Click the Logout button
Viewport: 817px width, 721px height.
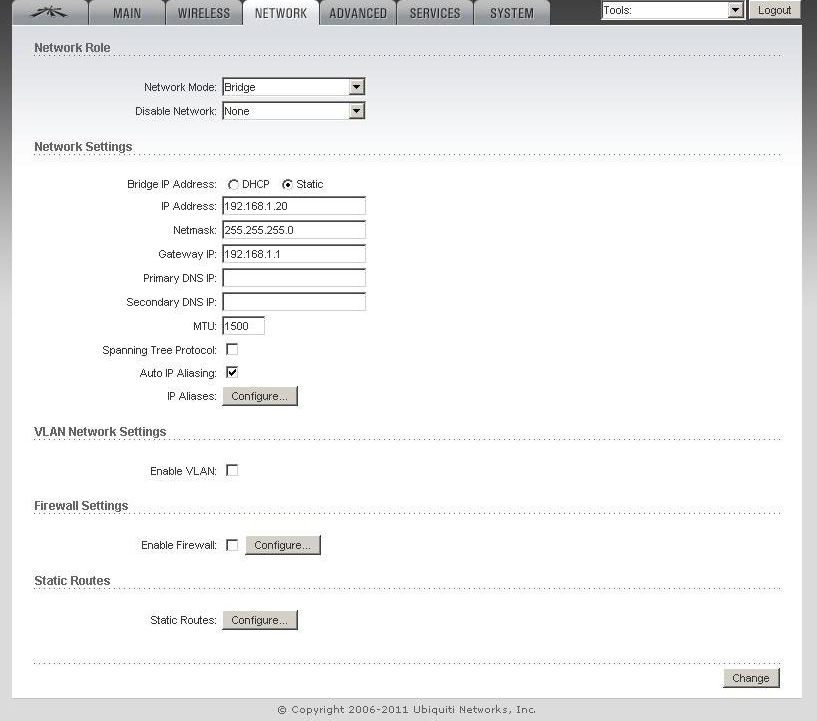[774, 10]
